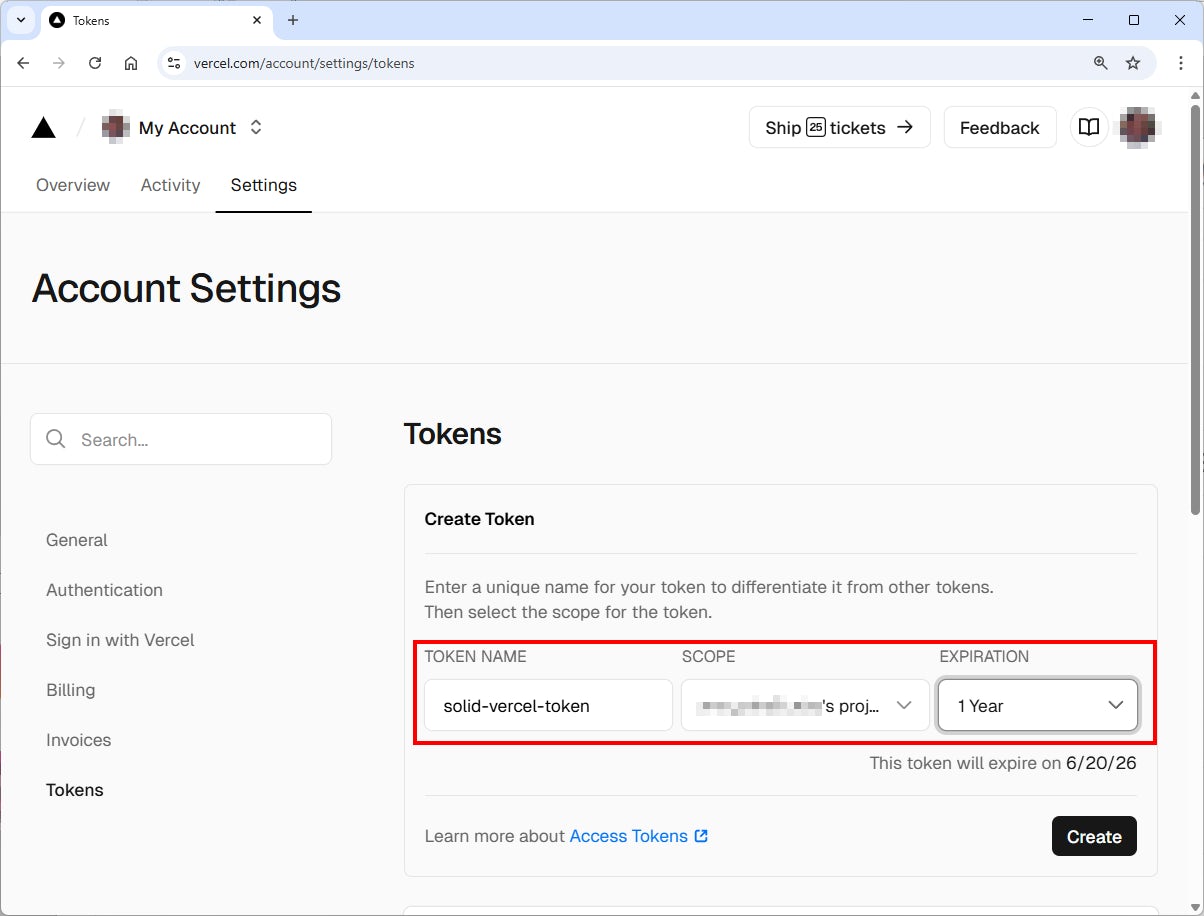Click the Vercel triangle logo

[43, 127]
